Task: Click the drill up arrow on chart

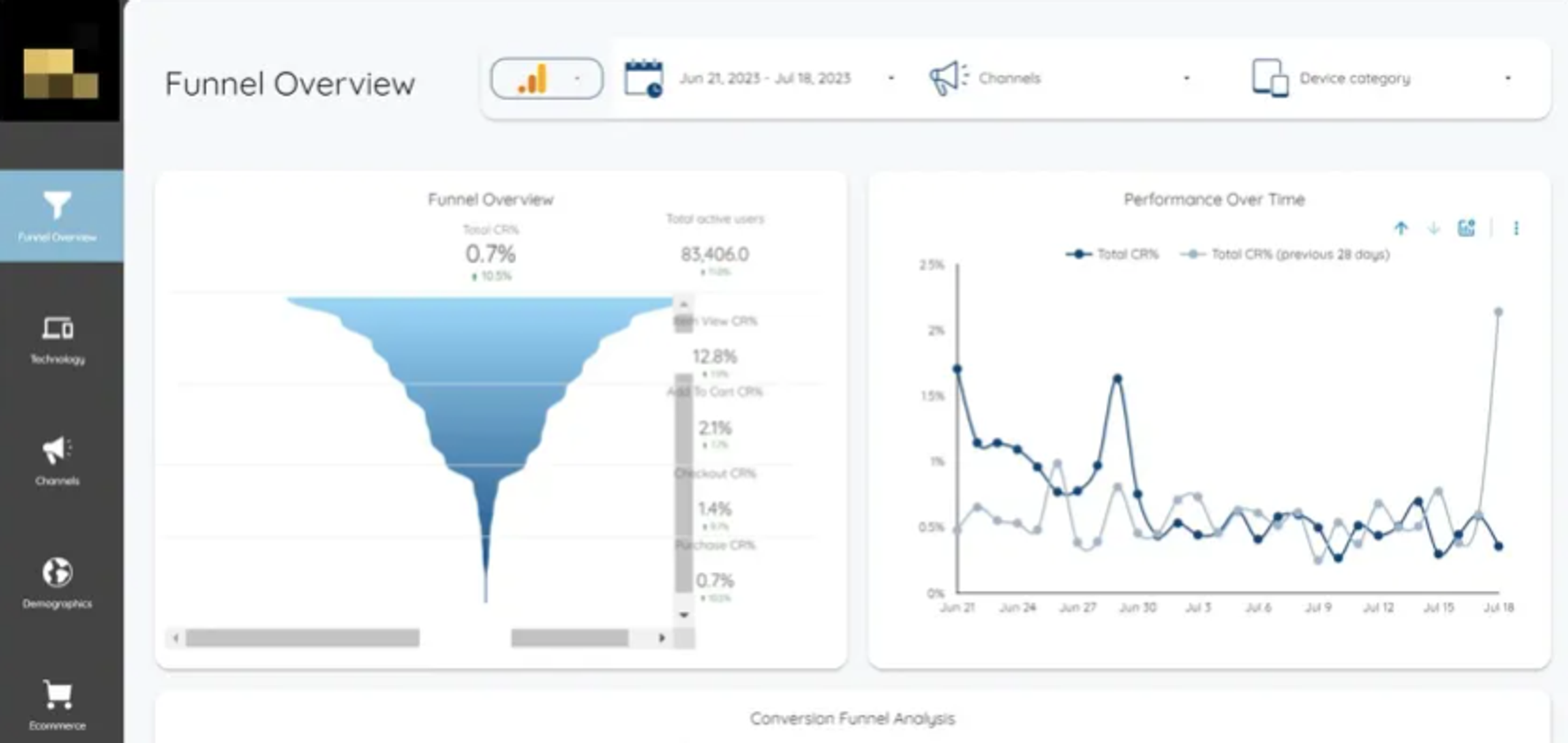Action: [x=1401, y=228]
